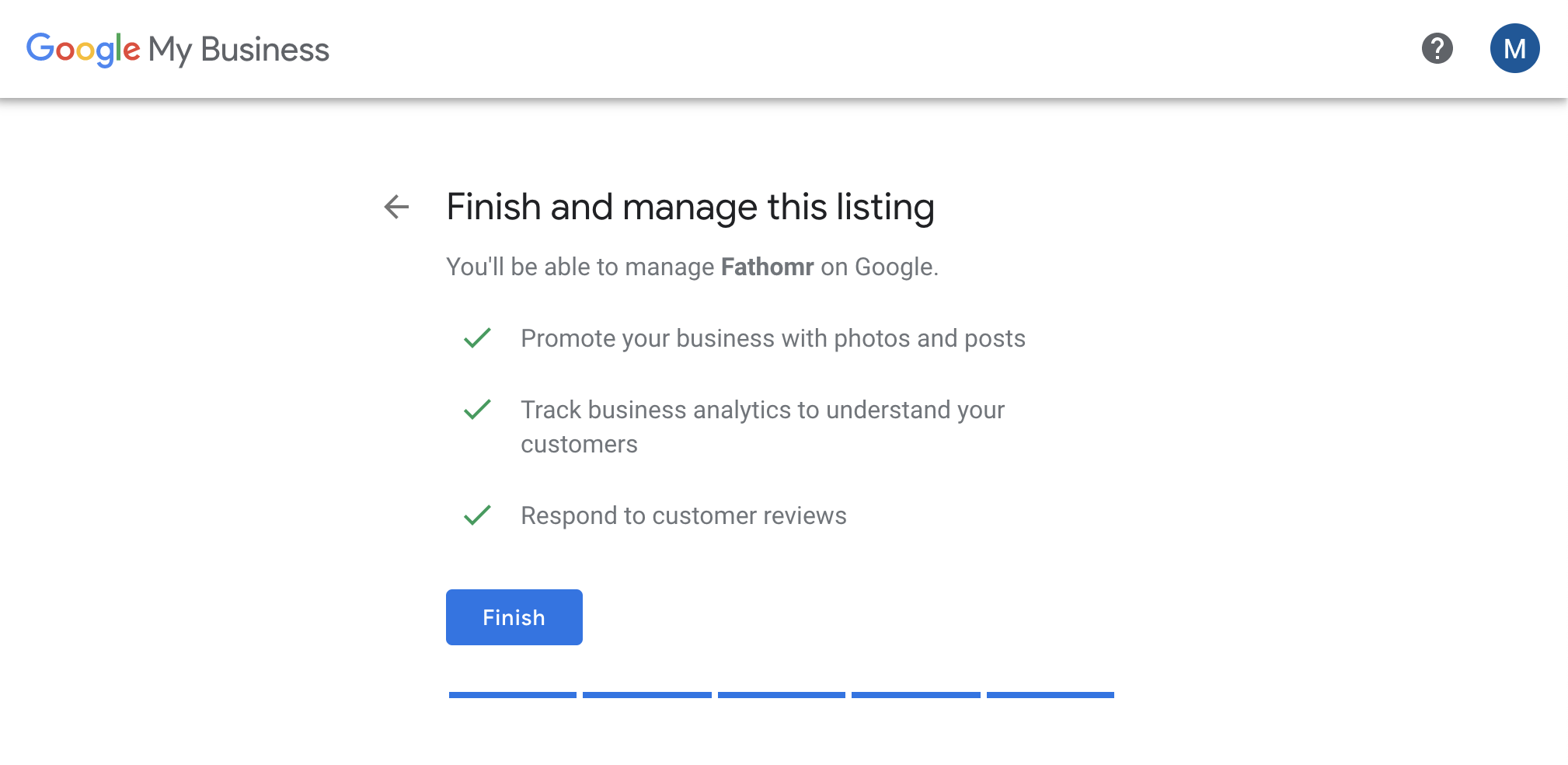Click the green checkmark beside Promote your business
The image size is (1568, 765).
[x=477, y=338]
